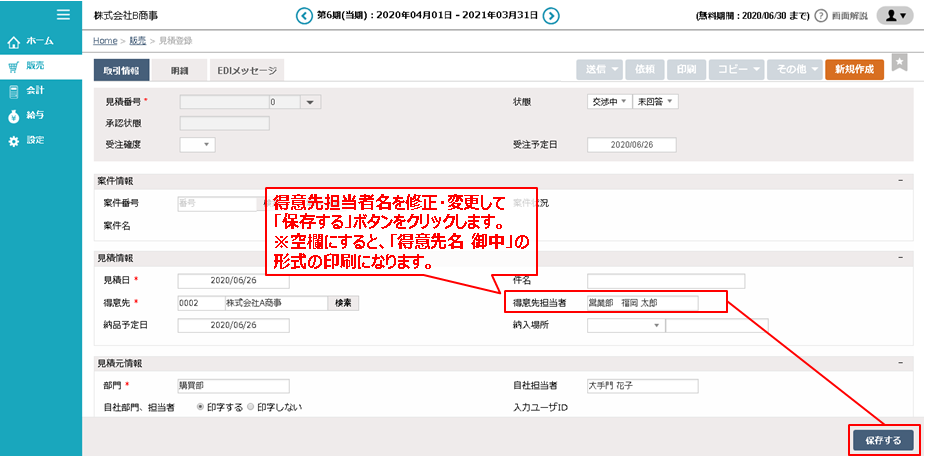The height and width of the screenshot is (462, 925).
Task: Switch to the EDIメッセージ tab
Action: tap(245, 69)
